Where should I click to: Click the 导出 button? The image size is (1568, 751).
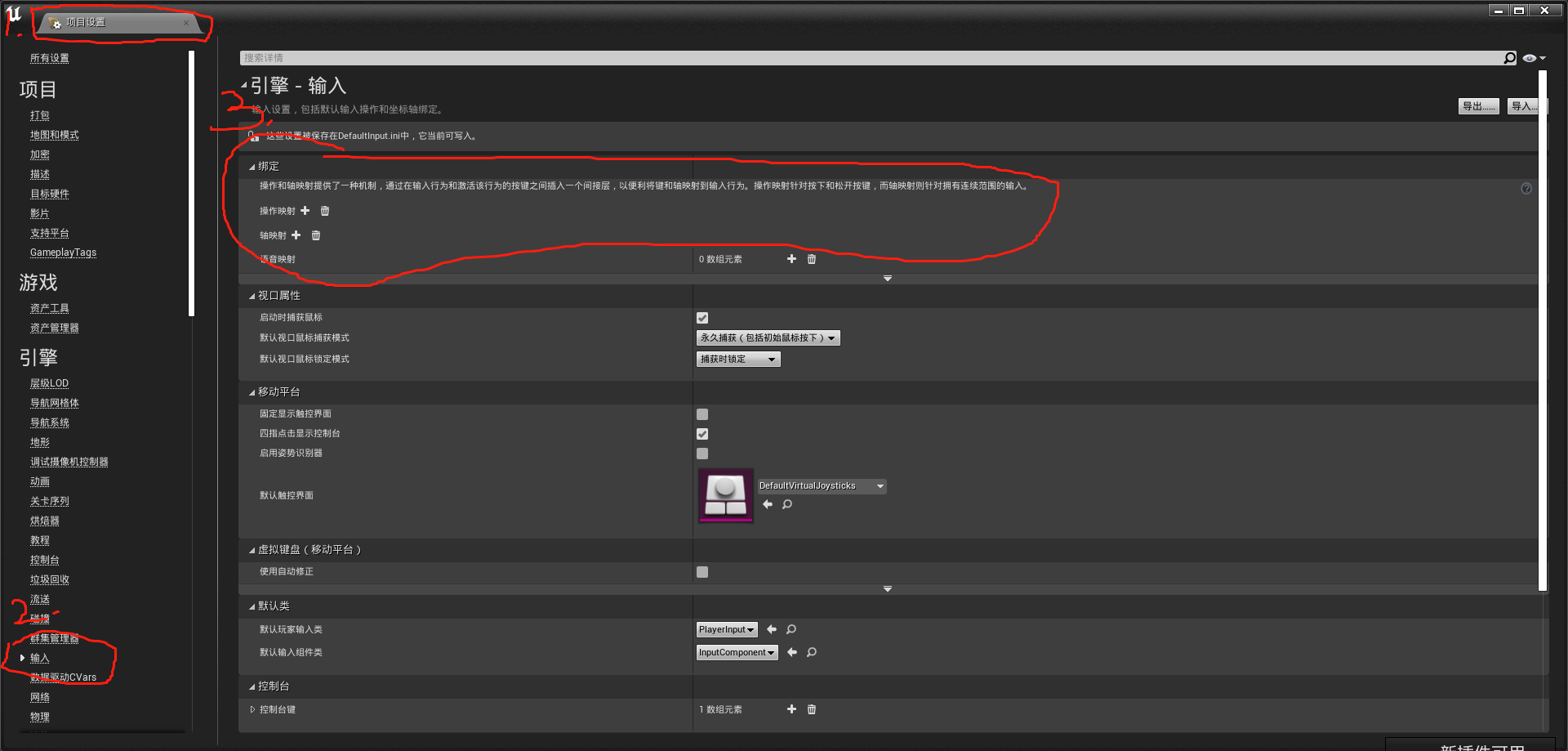click(1478, 106)
